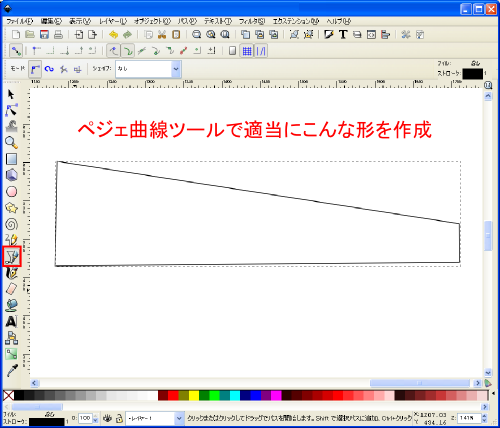Viewport: 500px width, 428px height.
Task: Toggle snap to guides button
Action: (261, 51)
